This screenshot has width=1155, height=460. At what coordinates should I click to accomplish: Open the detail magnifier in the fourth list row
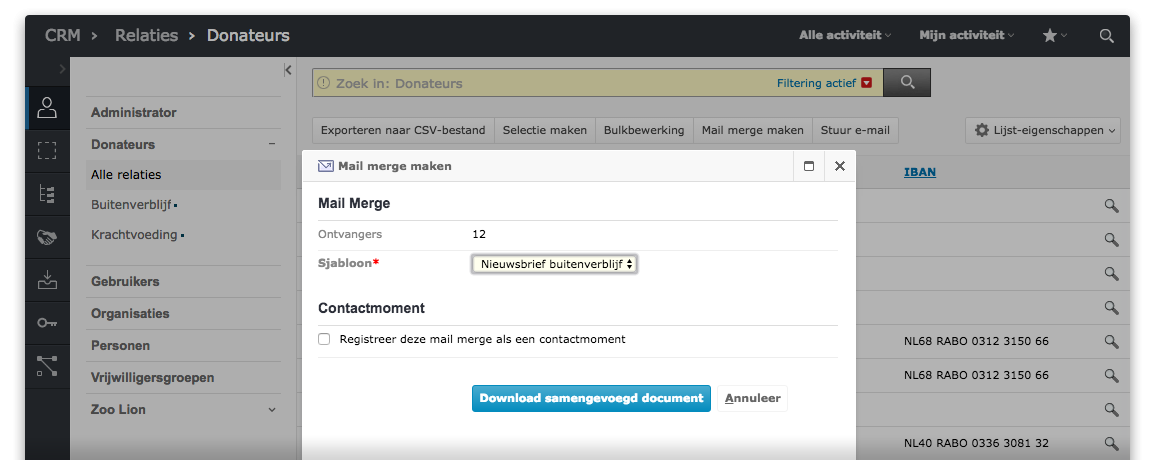(1112, 307)
